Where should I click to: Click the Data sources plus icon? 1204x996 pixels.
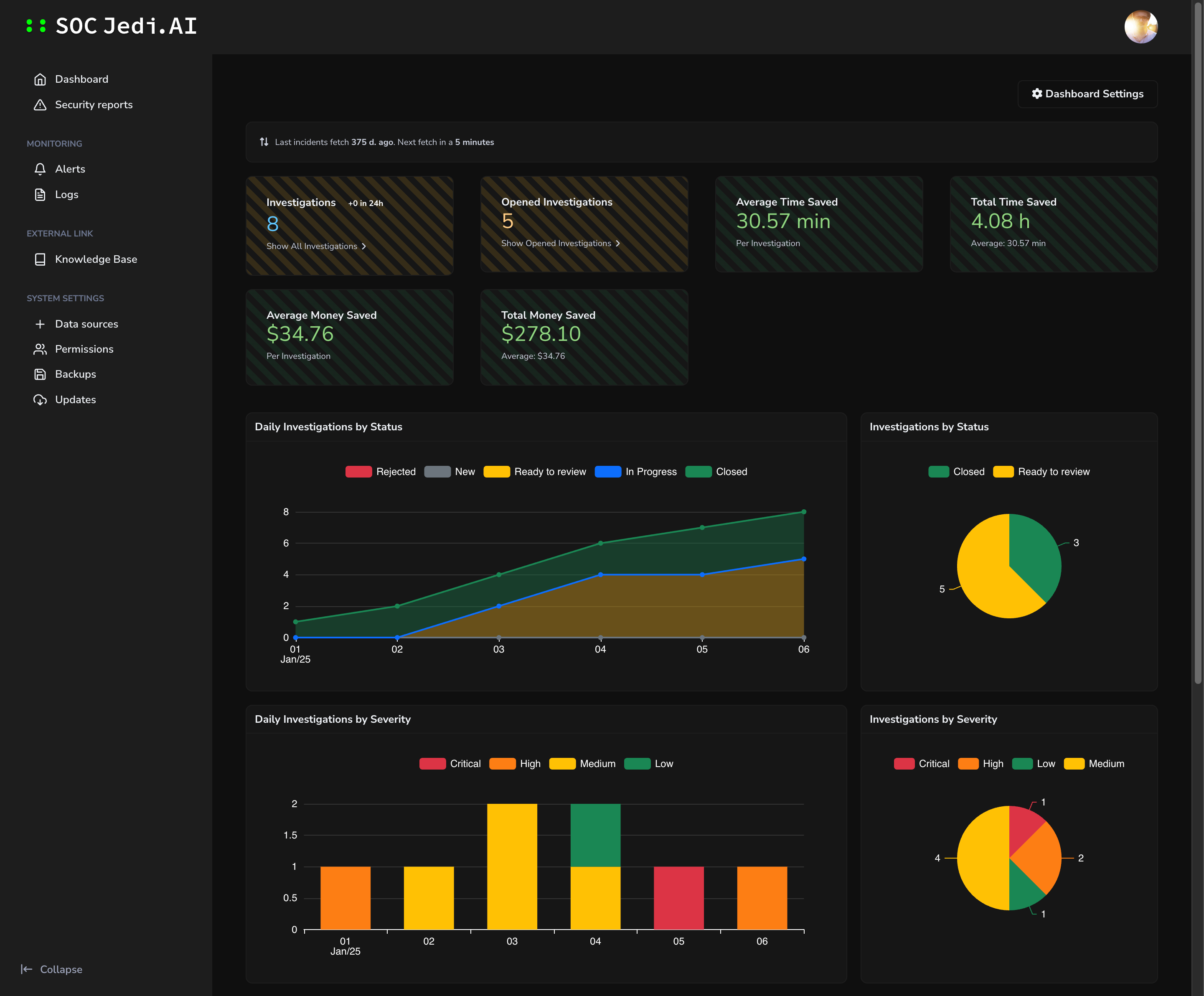click(40, 324)
